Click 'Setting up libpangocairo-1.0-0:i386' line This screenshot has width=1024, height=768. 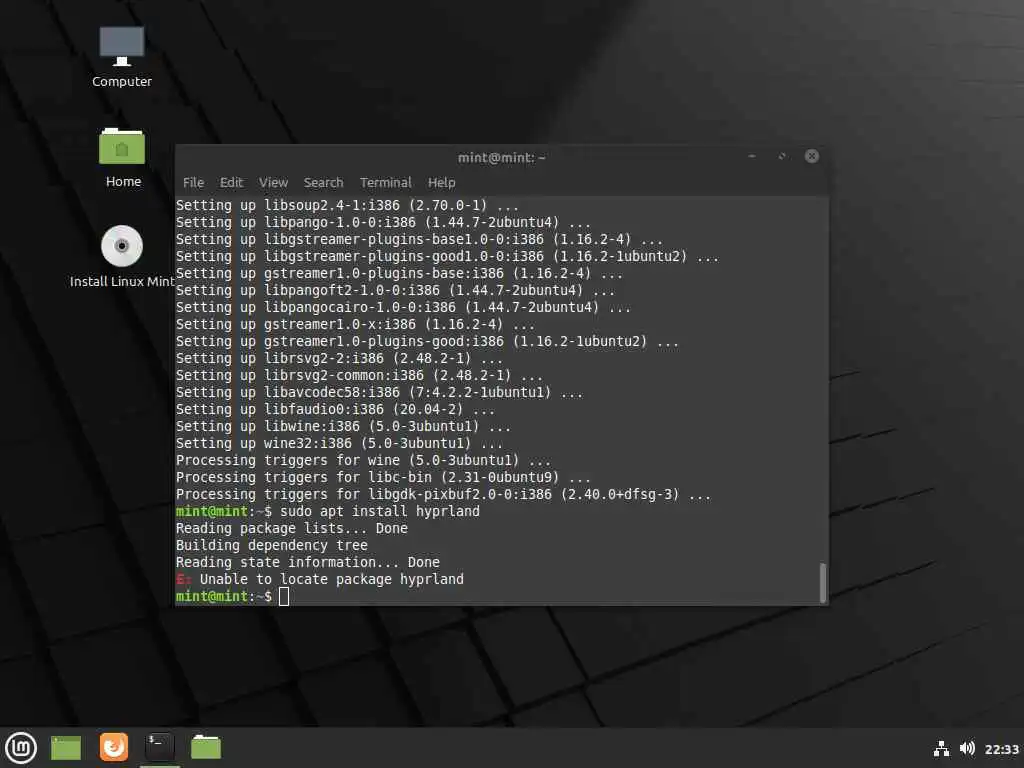tap(404, 308)
